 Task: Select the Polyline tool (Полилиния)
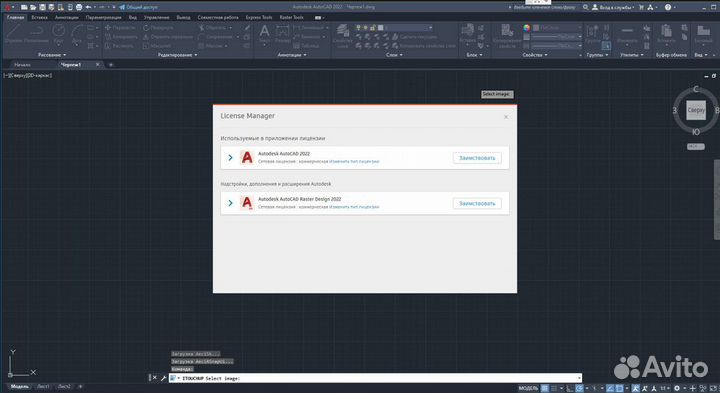click(x=36, y=34)
